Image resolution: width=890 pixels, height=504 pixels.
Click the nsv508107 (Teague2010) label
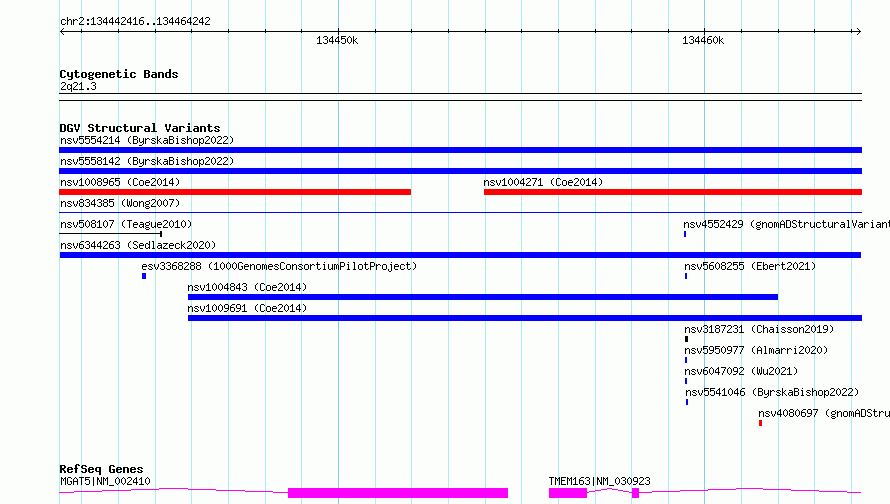[x=126, y=224]
